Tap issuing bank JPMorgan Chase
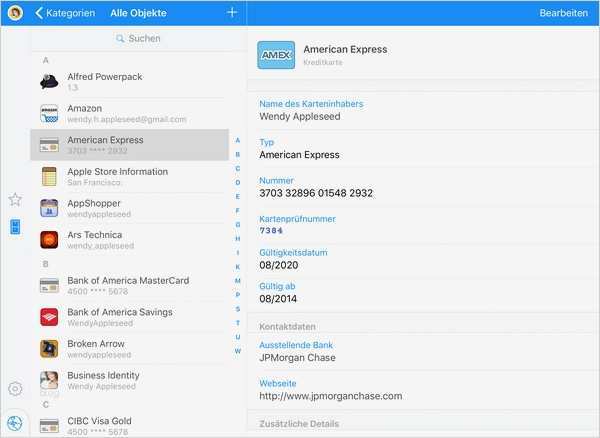 (297, 358)
